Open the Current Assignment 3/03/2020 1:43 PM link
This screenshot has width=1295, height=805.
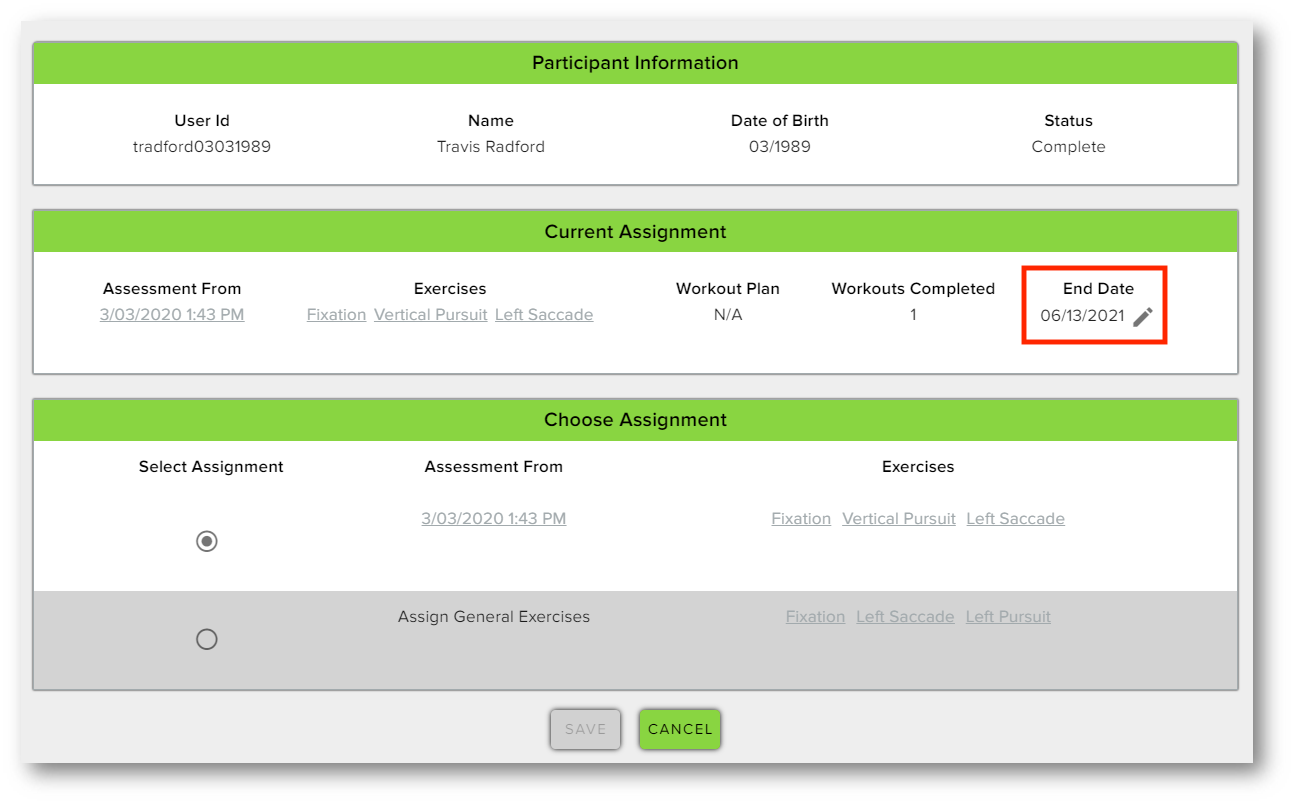tap(172, 315)
